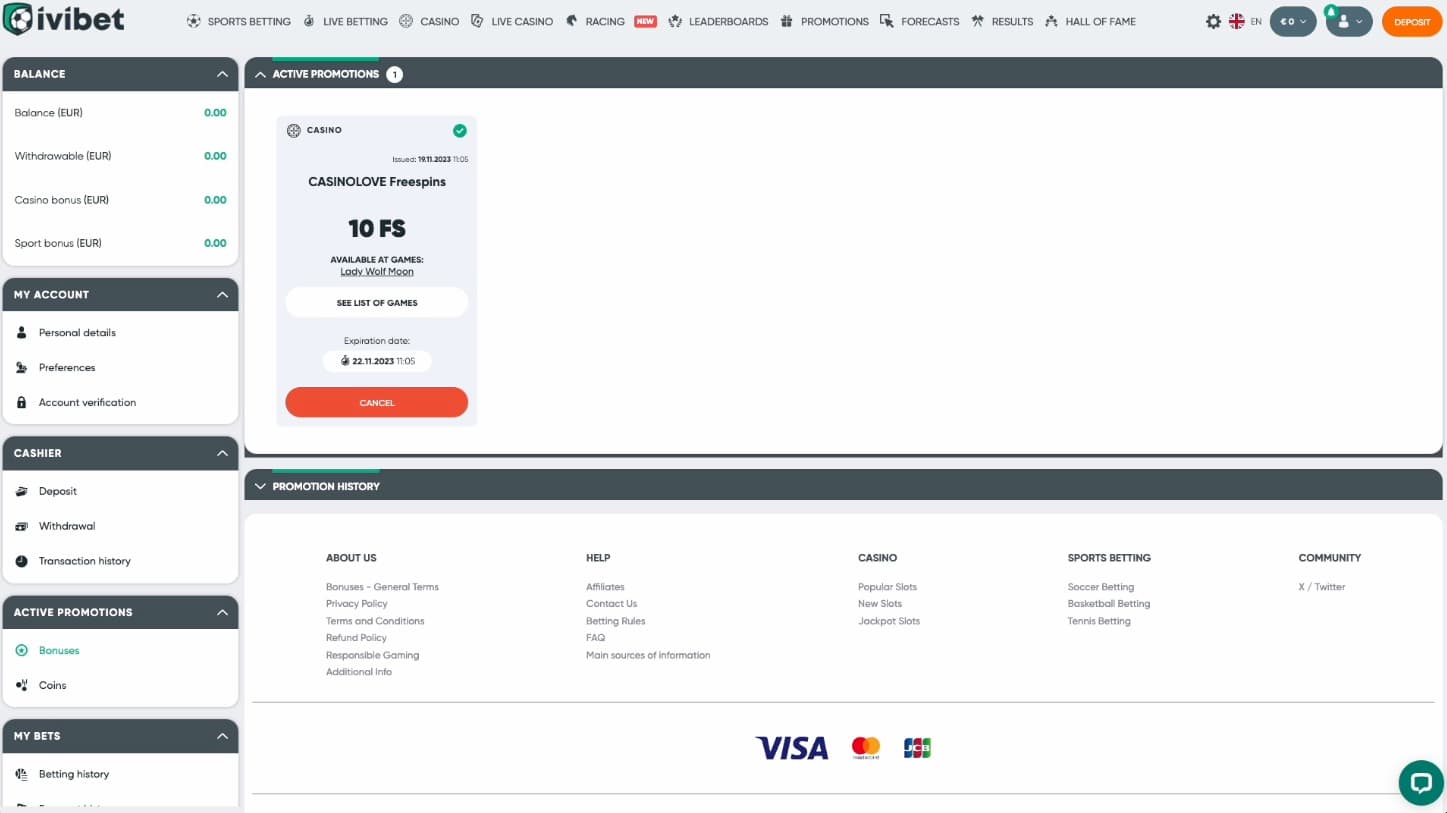Click the Bonuses icon in Active Promotions
Screen dimensions: 1447x813
[x=22, y=650]
